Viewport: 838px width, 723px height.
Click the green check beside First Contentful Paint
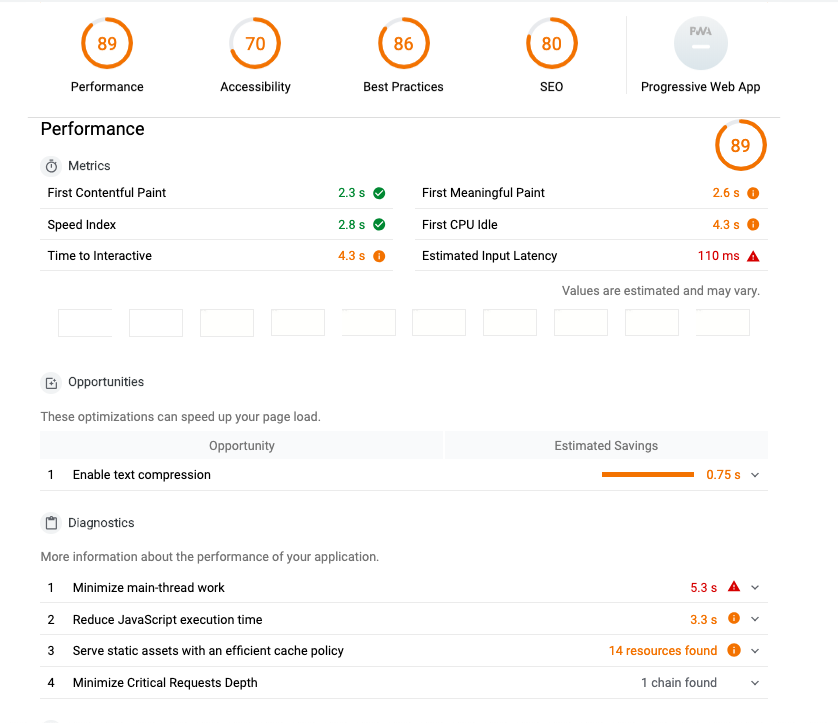coord(379,193)
